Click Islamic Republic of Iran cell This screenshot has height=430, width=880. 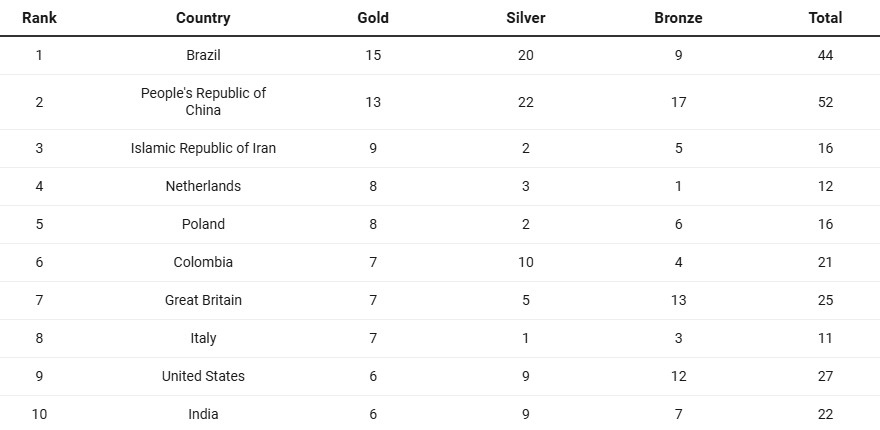203,148
